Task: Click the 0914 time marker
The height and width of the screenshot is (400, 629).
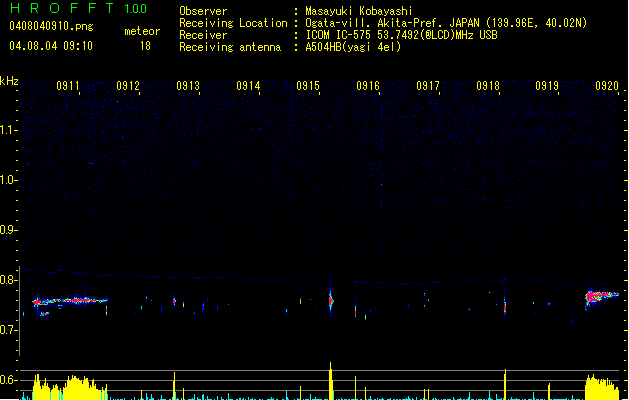Action: [x=248, y=86]
